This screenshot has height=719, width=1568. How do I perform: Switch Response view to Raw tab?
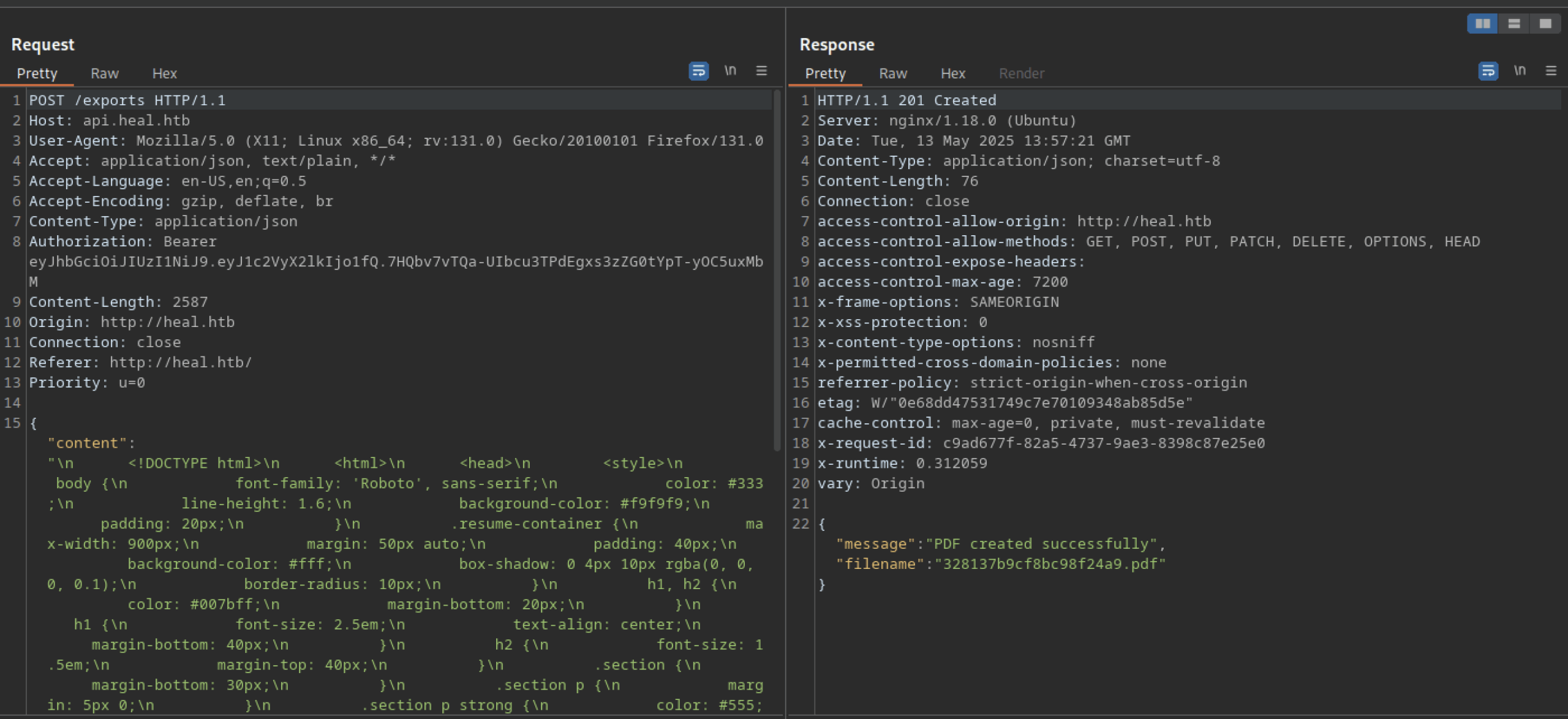[x=893, y=73]
